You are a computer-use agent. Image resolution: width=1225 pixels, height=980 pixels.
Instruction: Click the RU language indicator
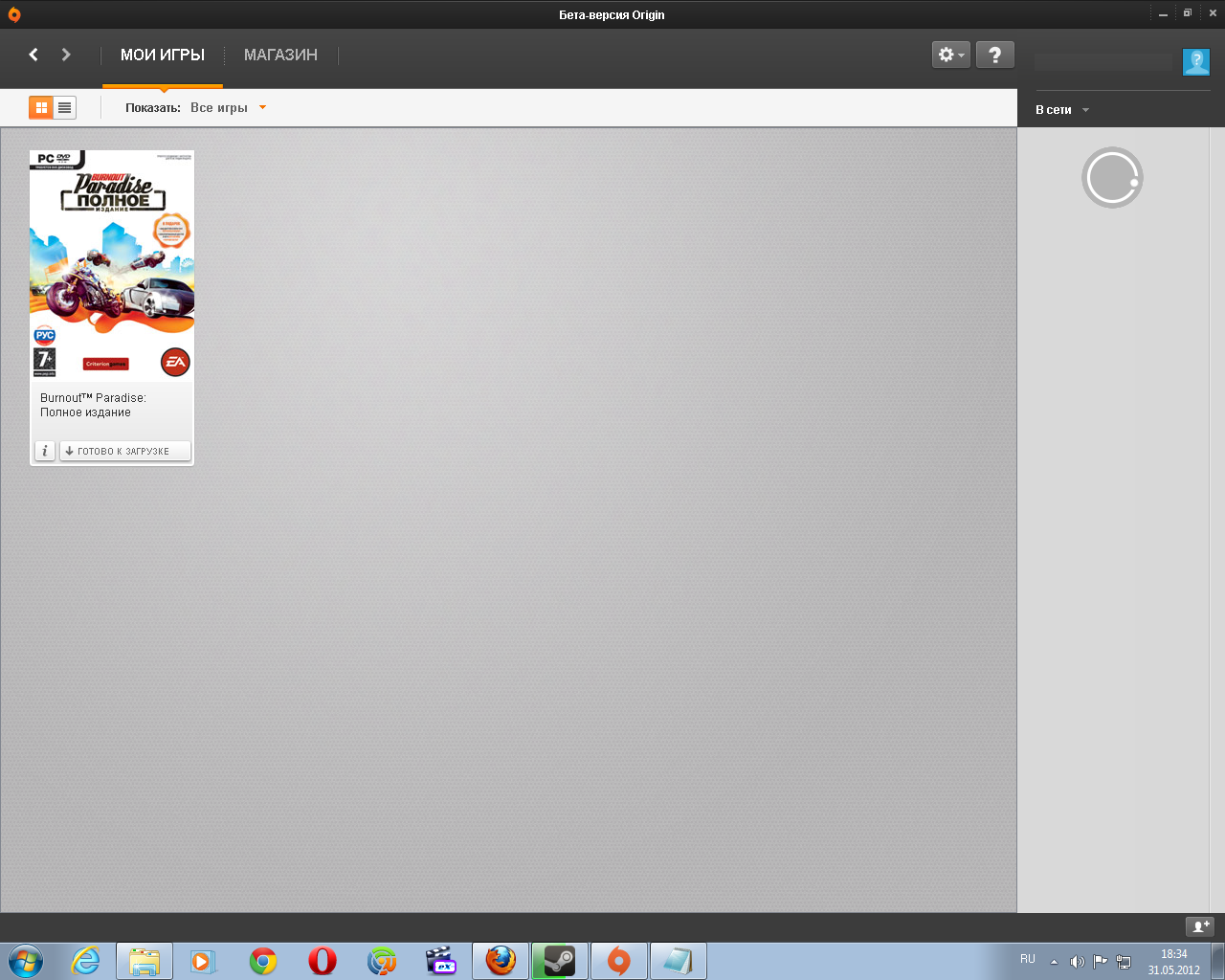click(x=1028, y=959)
